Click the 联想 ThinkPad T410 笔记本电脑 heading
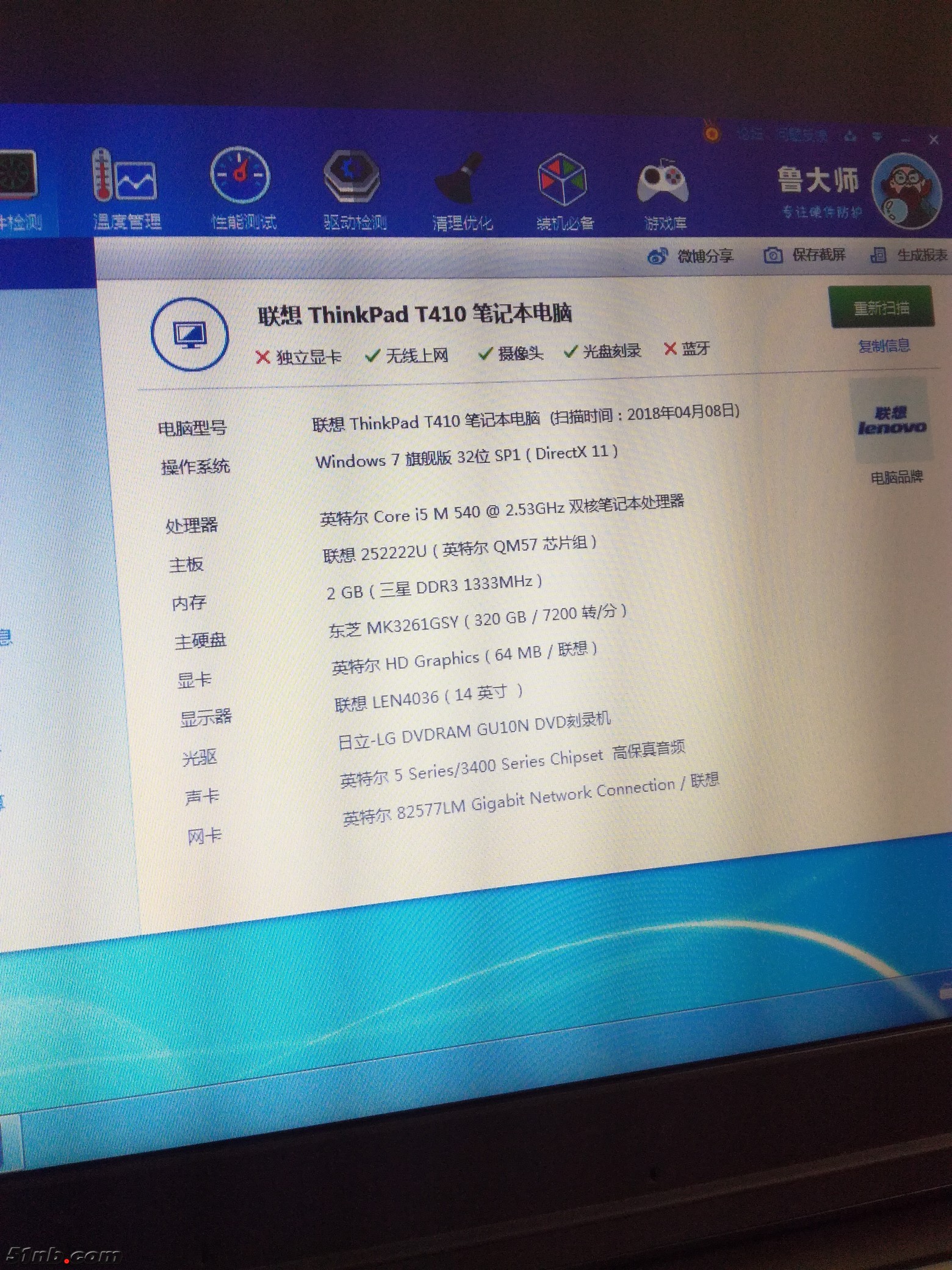 click(x=414, y=314)
